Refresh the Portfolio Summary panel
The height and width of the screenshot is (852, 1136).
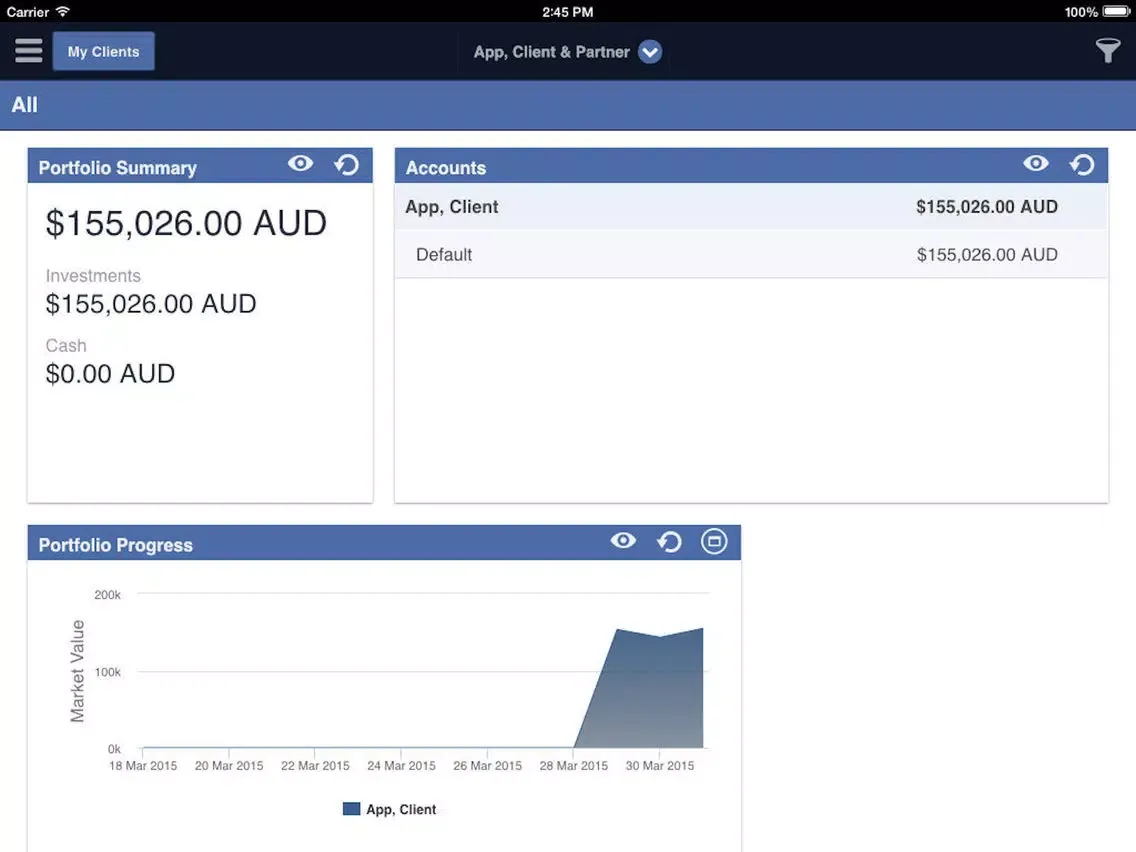(x=347, y=165)
